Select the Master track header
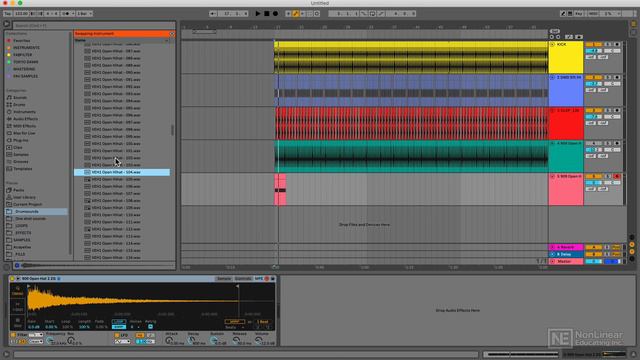 tap(566, 261)
